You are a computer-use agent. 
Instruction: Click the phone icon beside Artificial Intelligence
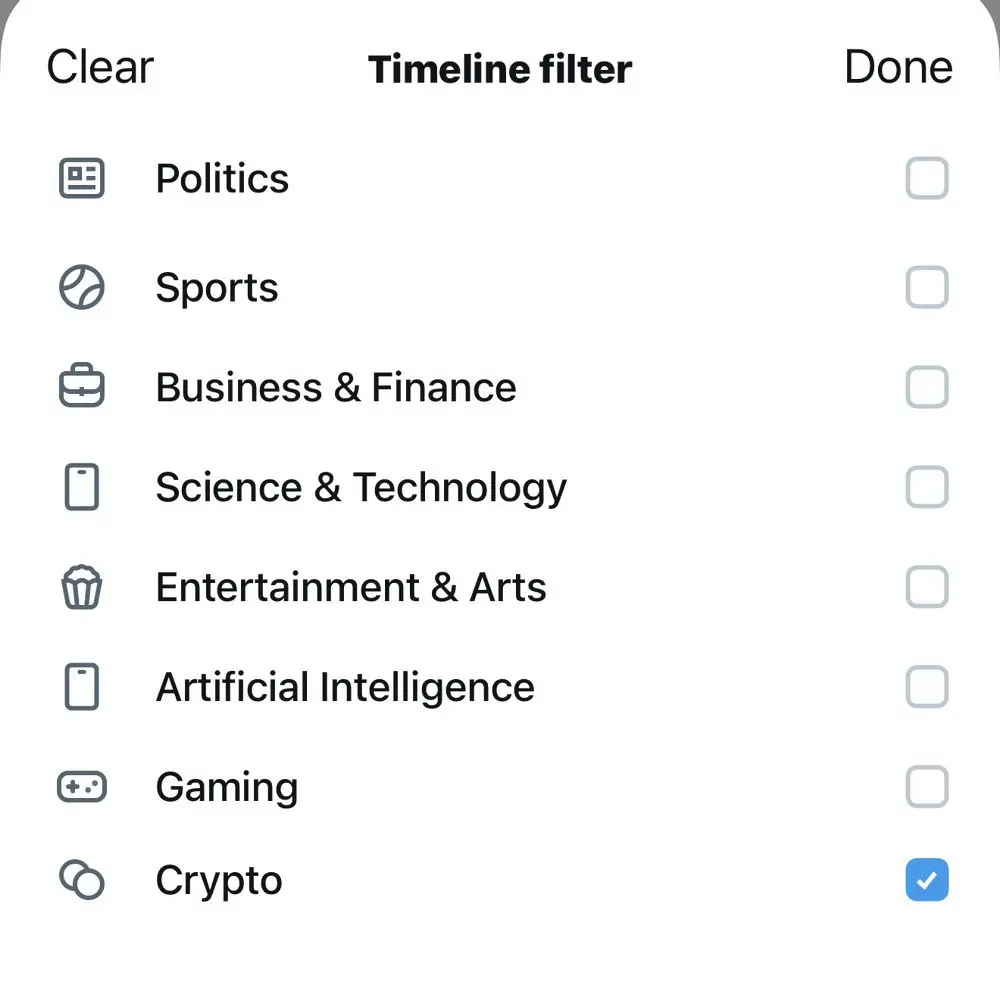(81, 688)
